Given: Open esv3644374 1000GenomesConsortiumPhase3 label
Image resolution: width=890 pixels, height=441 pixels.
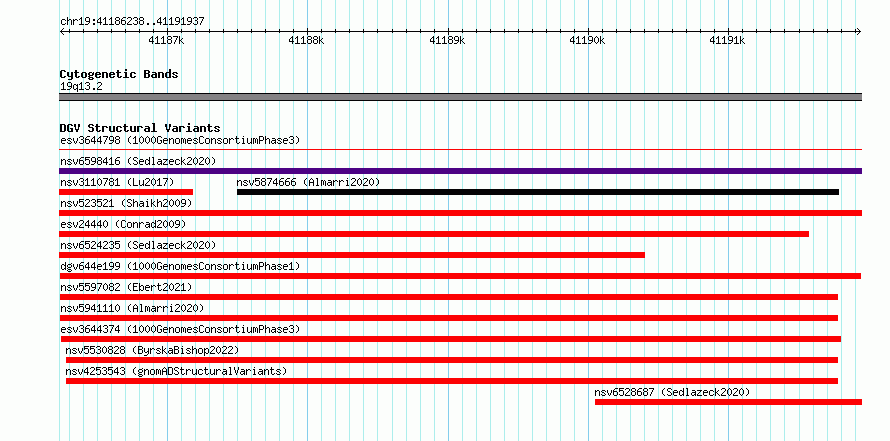Looking at the screenshot, I should 180,329.
